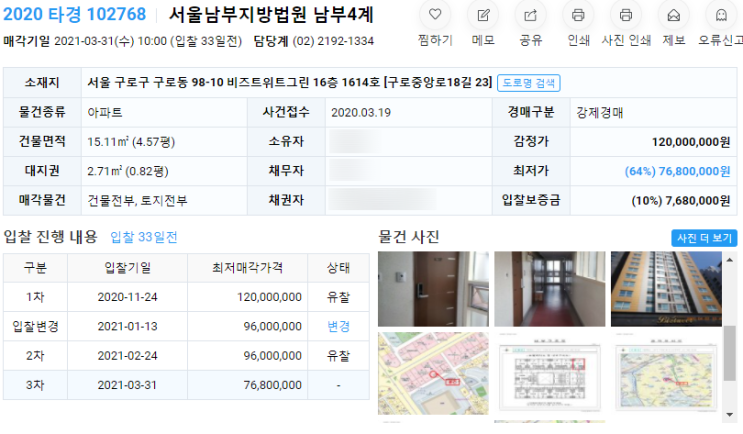Click the 입찰기일 column header
This screenshot has height=434, width=743.
coord(127,268)
